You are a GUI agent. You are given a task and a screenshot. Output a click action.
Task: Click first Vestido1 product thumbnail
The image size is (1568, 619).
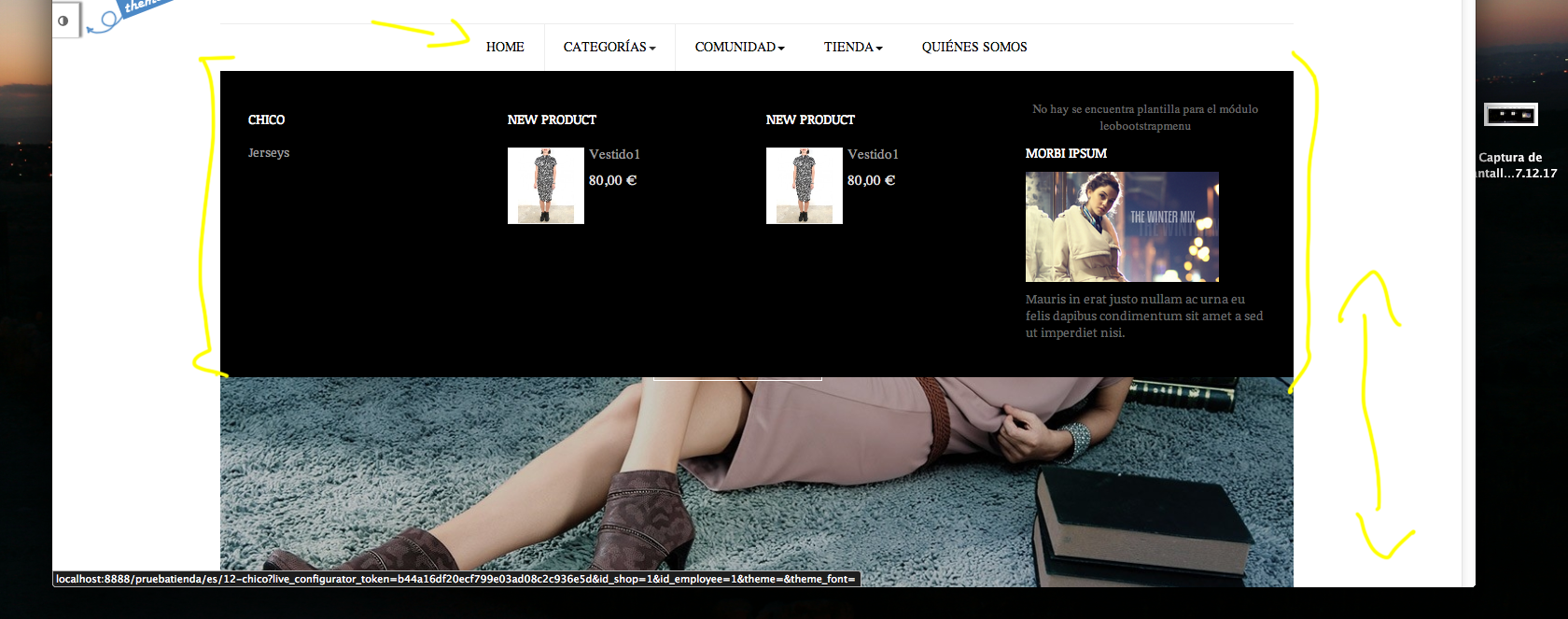tap(546, 186)
